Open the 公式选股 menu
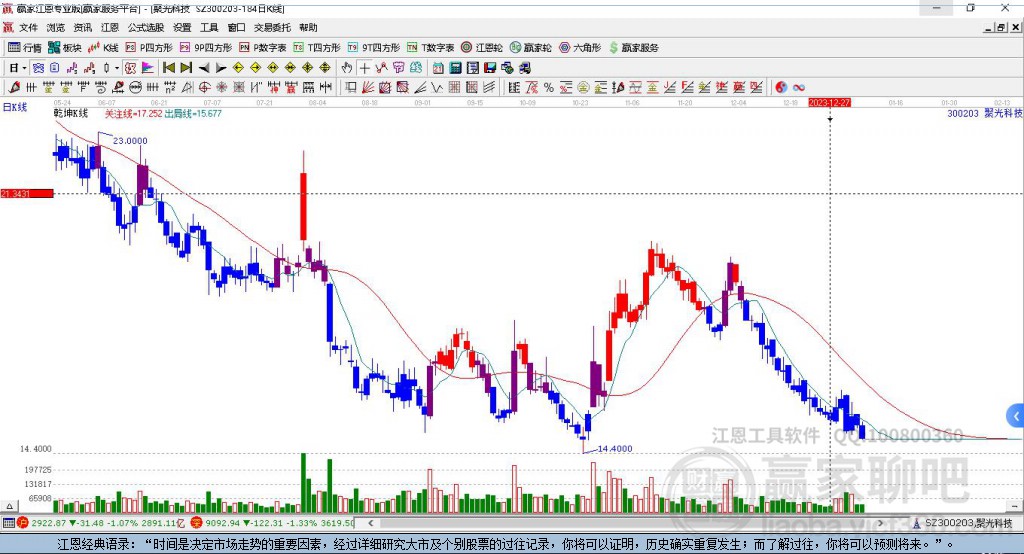Image resolution: width=1024 pixels, height=554 pixels. click(146, 27)
